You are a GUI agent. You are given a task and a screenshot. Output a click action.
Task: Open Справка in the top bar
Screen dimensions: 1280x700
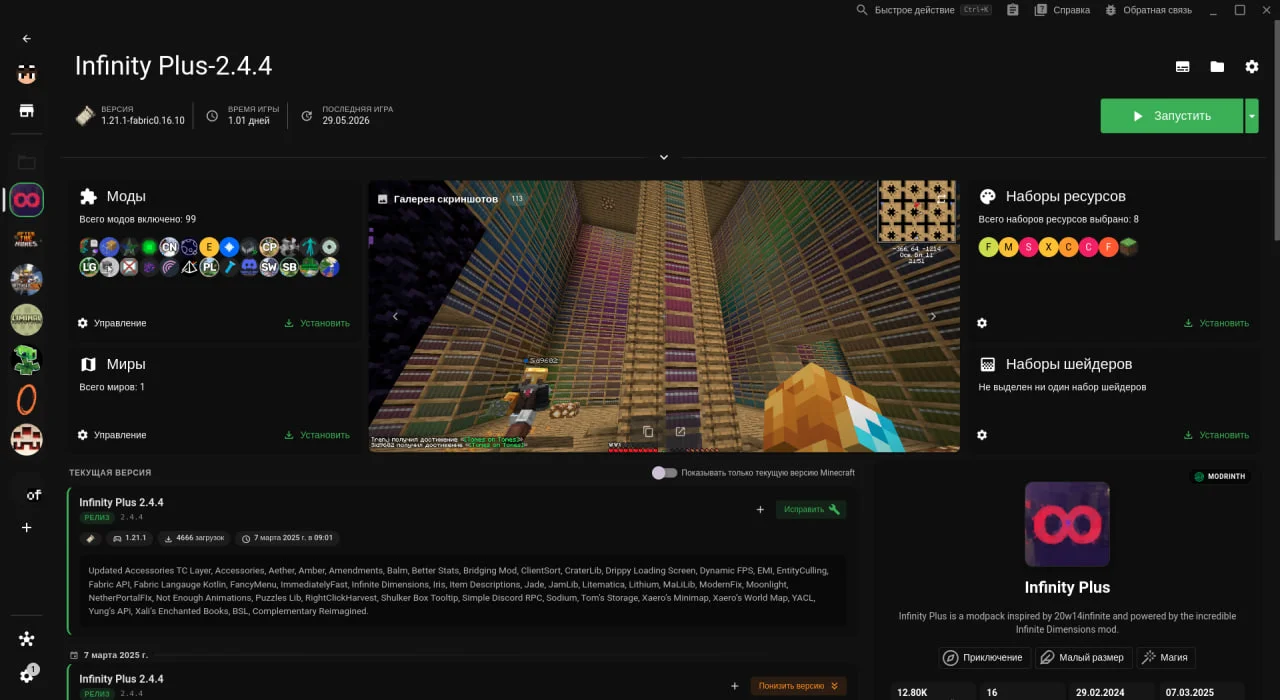click(x=1062, y=10)
